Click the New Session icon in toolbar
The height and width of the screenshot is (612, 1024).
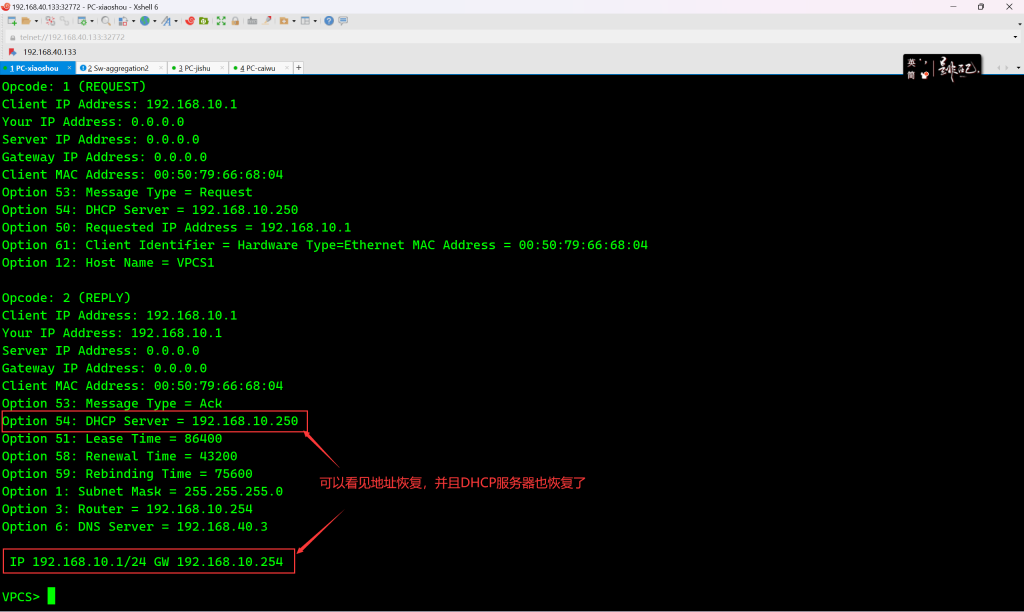coord(12,21)
